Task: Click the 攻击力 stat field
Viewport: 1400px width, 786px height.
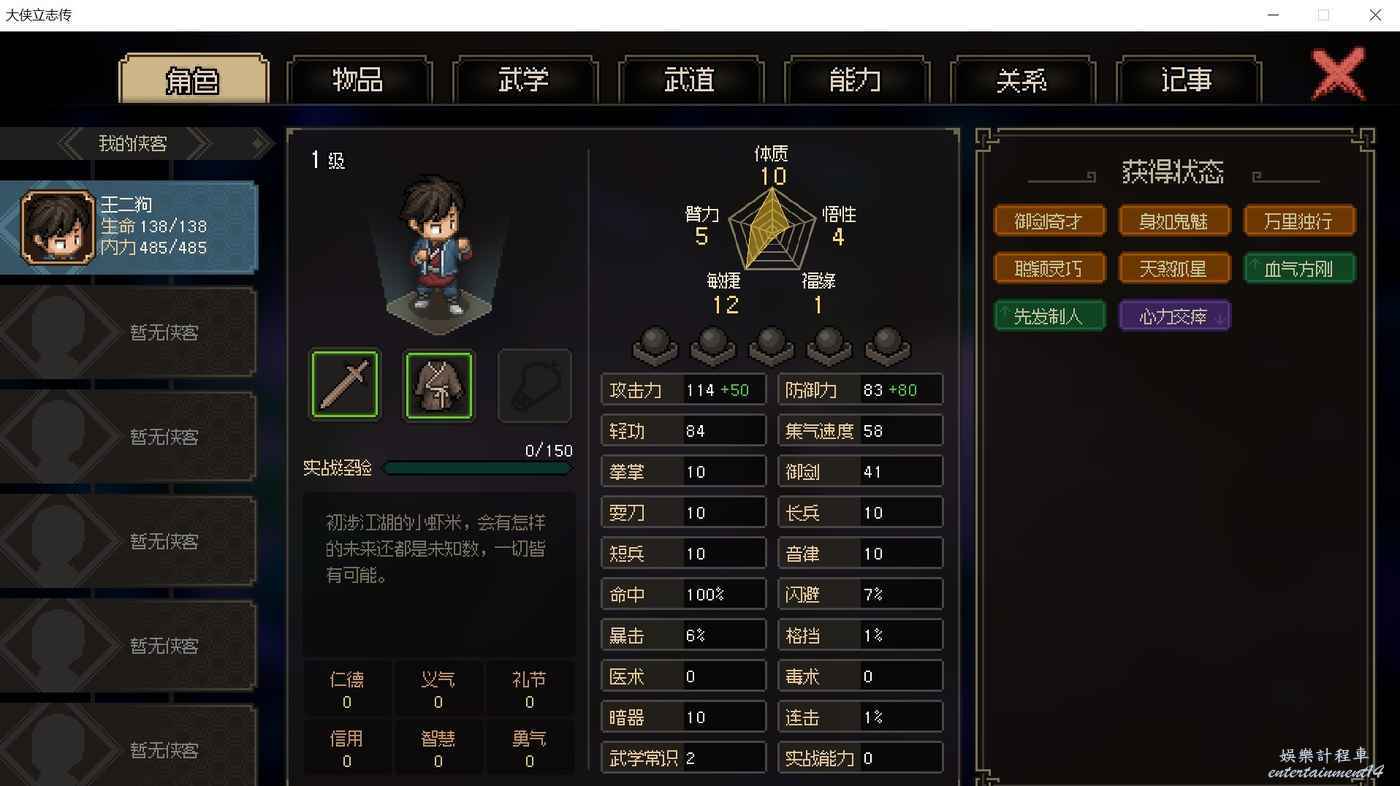Action: point(684,390)
